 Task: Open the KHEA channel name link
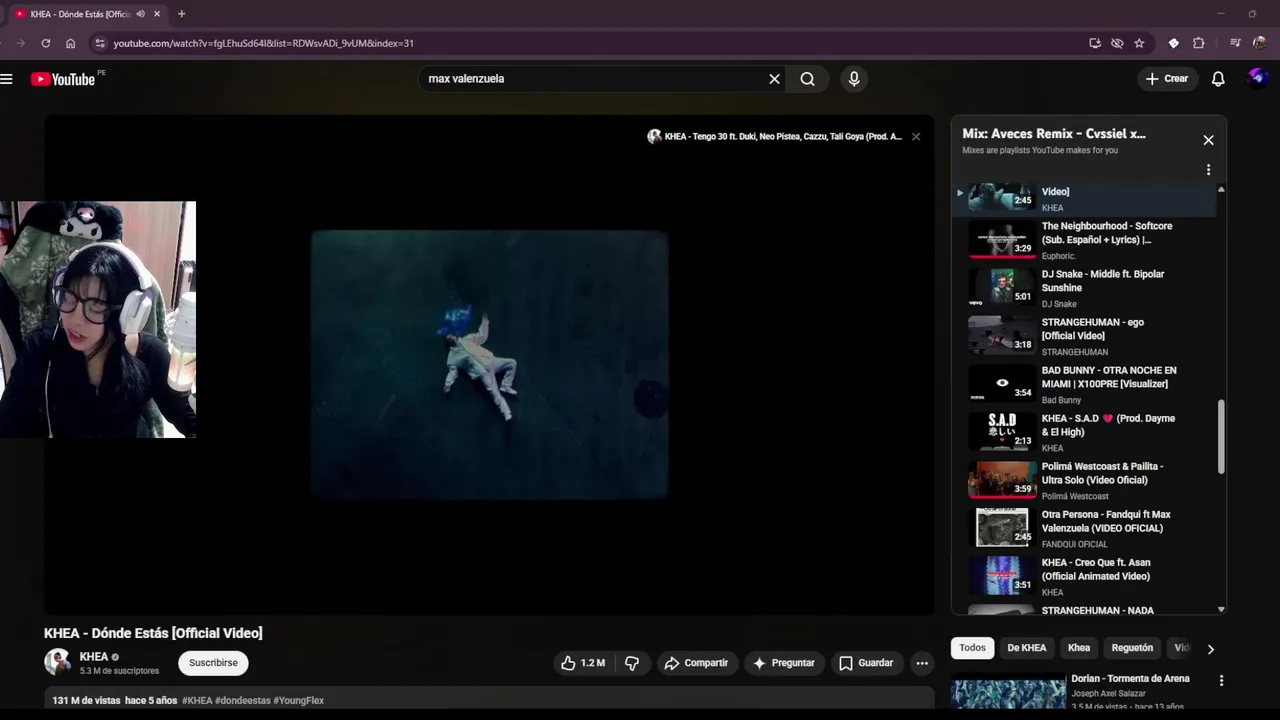(94, 657)
